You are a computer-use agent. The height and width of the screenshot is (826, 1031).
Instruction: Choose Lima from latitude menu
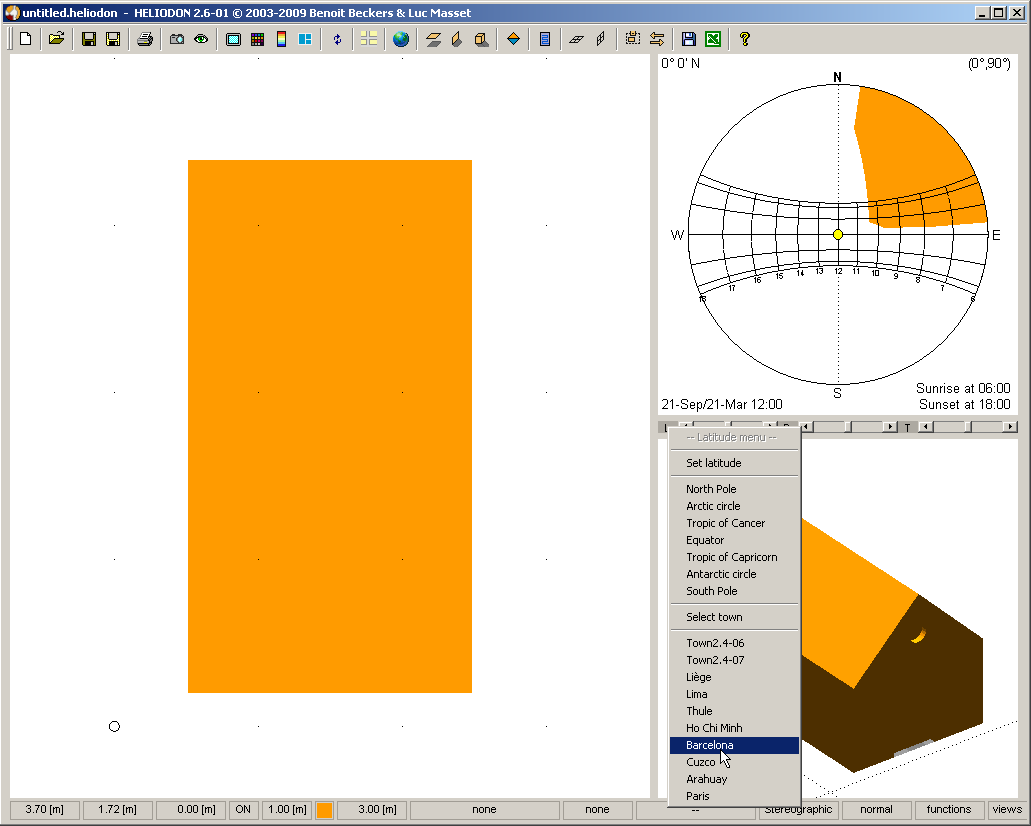734,694
